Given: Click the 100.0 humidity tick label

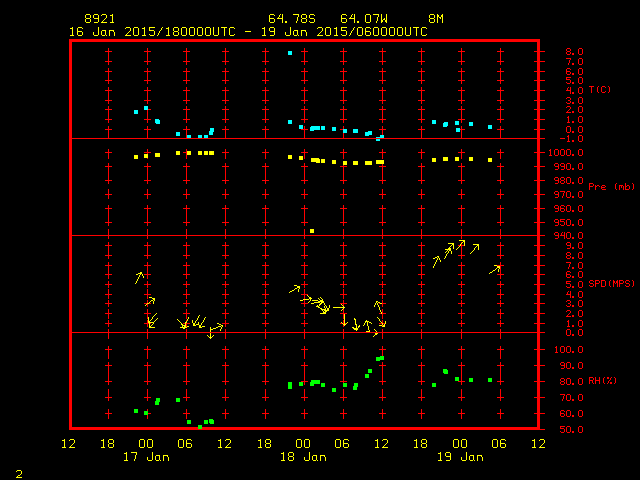Looking at the screenshot, I should coord(563,350).
